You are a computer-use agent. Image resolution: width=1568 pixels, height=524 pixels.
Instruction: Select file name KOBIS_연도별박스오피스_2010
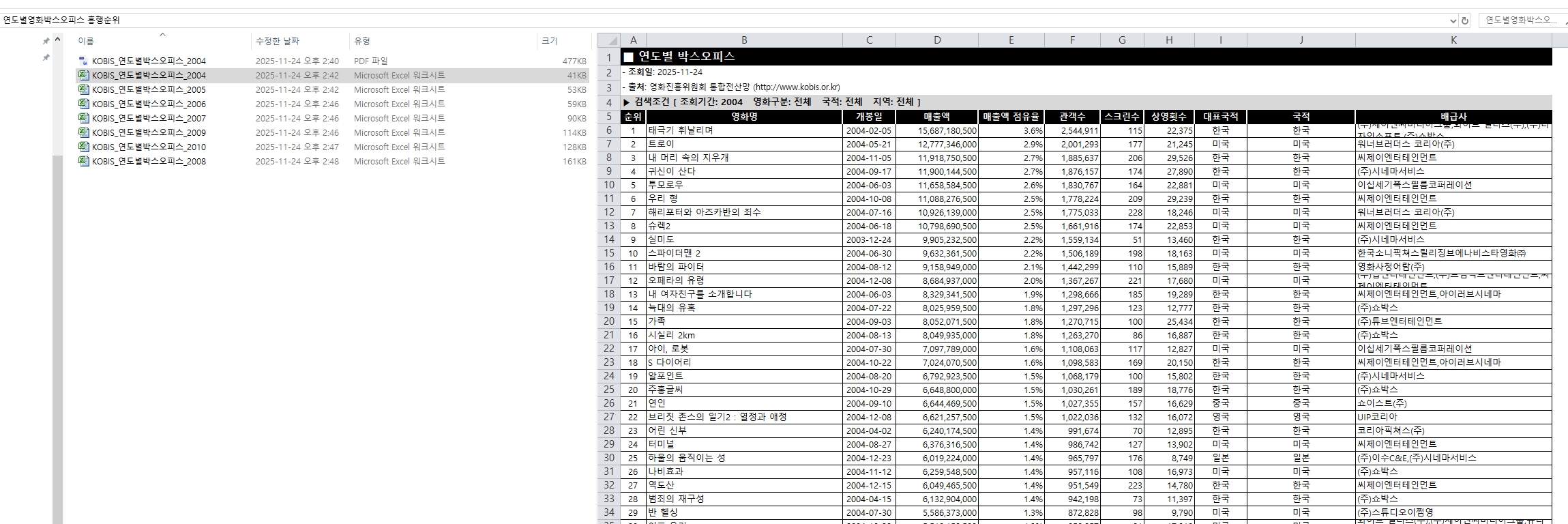149,147
